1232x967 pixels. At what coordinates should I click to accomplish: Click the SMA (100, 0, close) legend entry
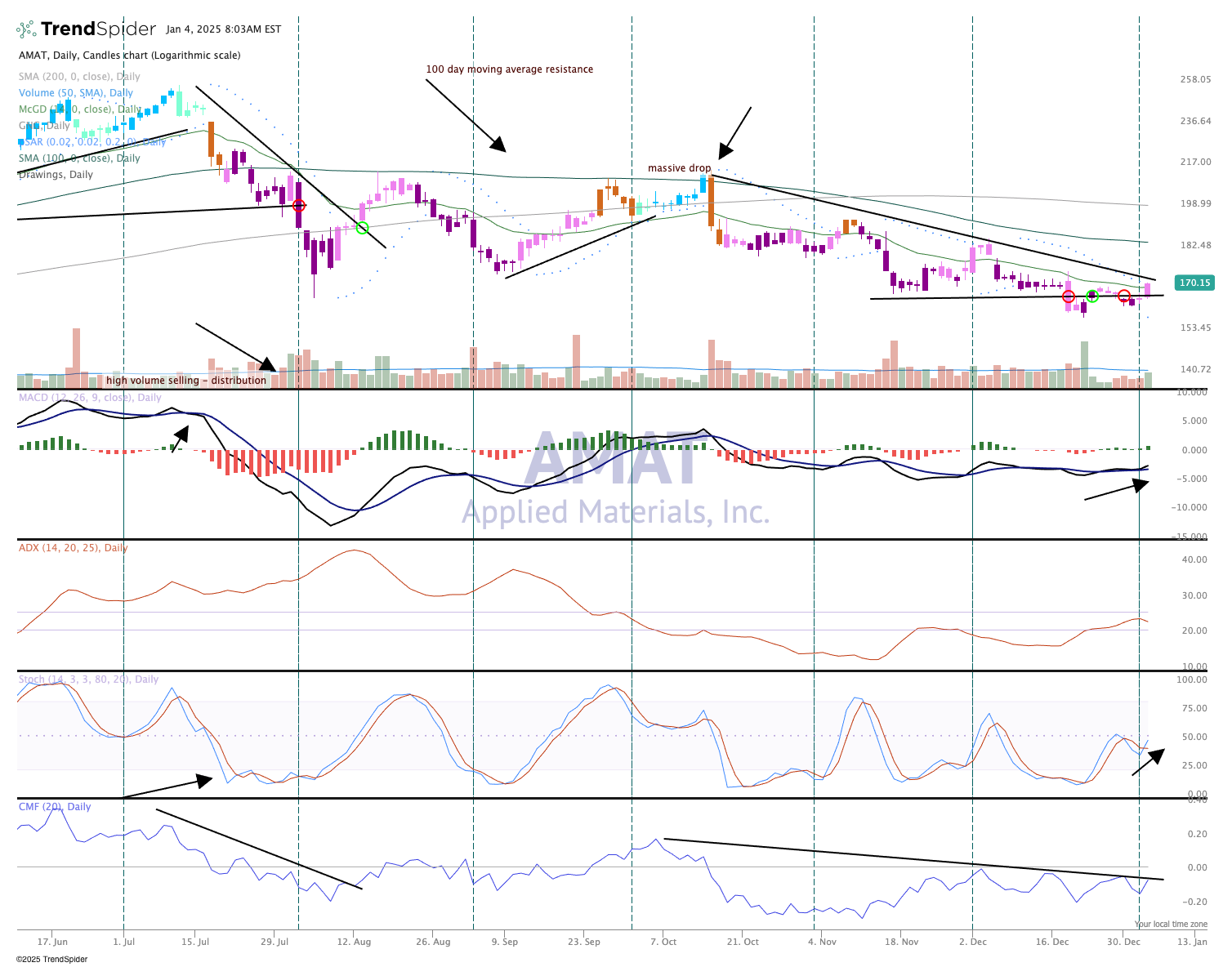pyautogui.click(x=79, y=158)
